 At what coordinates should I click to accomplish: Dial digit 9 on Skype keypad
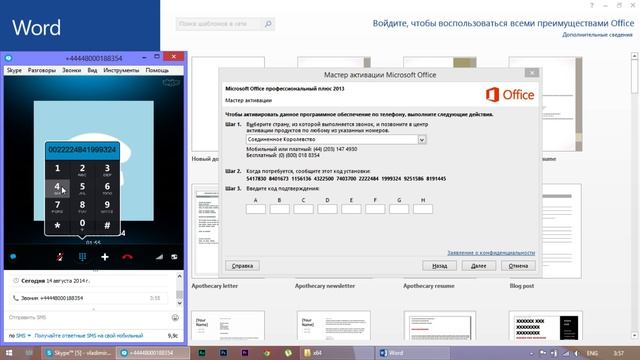tap(107, 206)
